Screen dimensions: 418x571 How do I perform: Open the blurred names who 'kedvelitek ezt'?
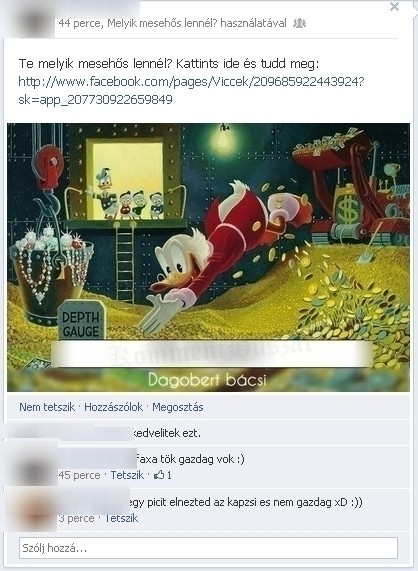pyautogui.click(x=69, y=433)
